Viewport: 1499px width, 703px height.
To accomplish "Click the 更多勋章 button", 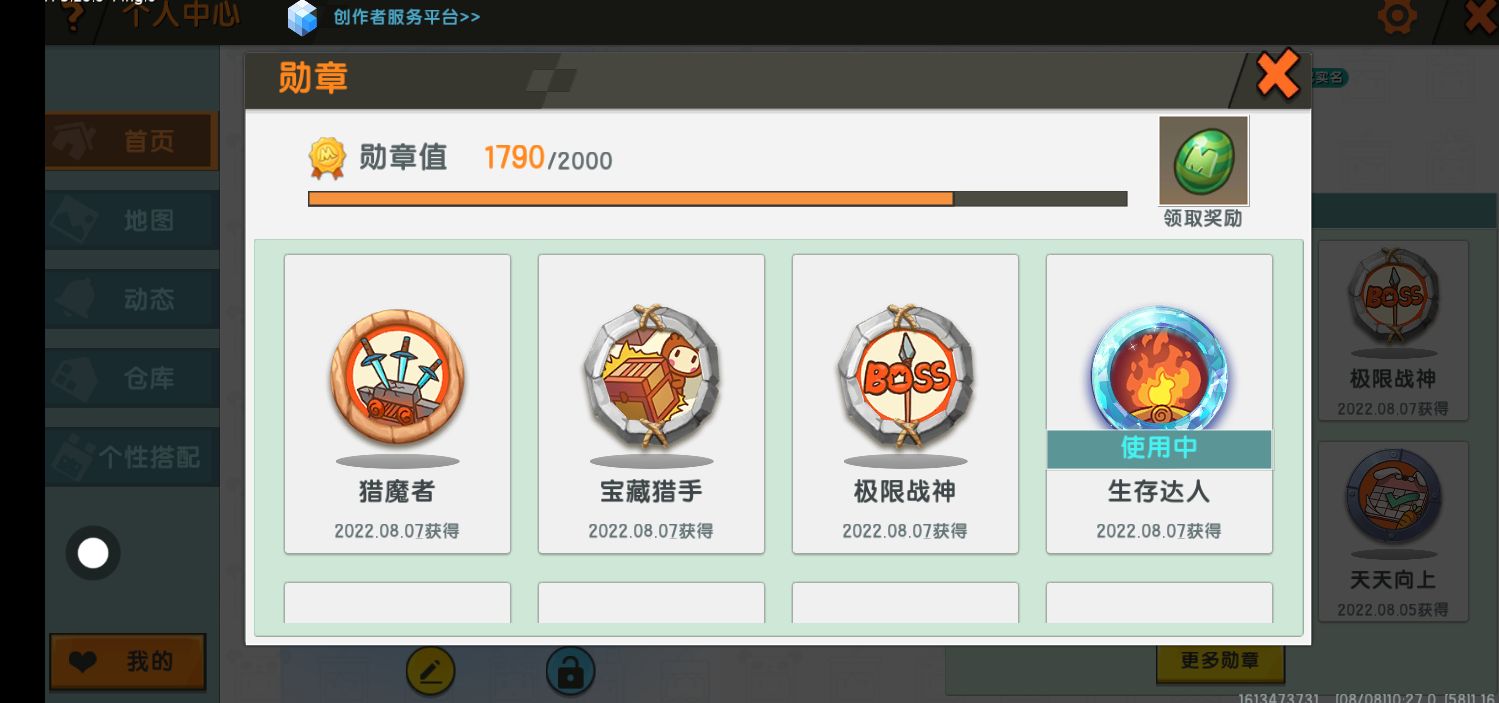I will [x=1220, y=662].
